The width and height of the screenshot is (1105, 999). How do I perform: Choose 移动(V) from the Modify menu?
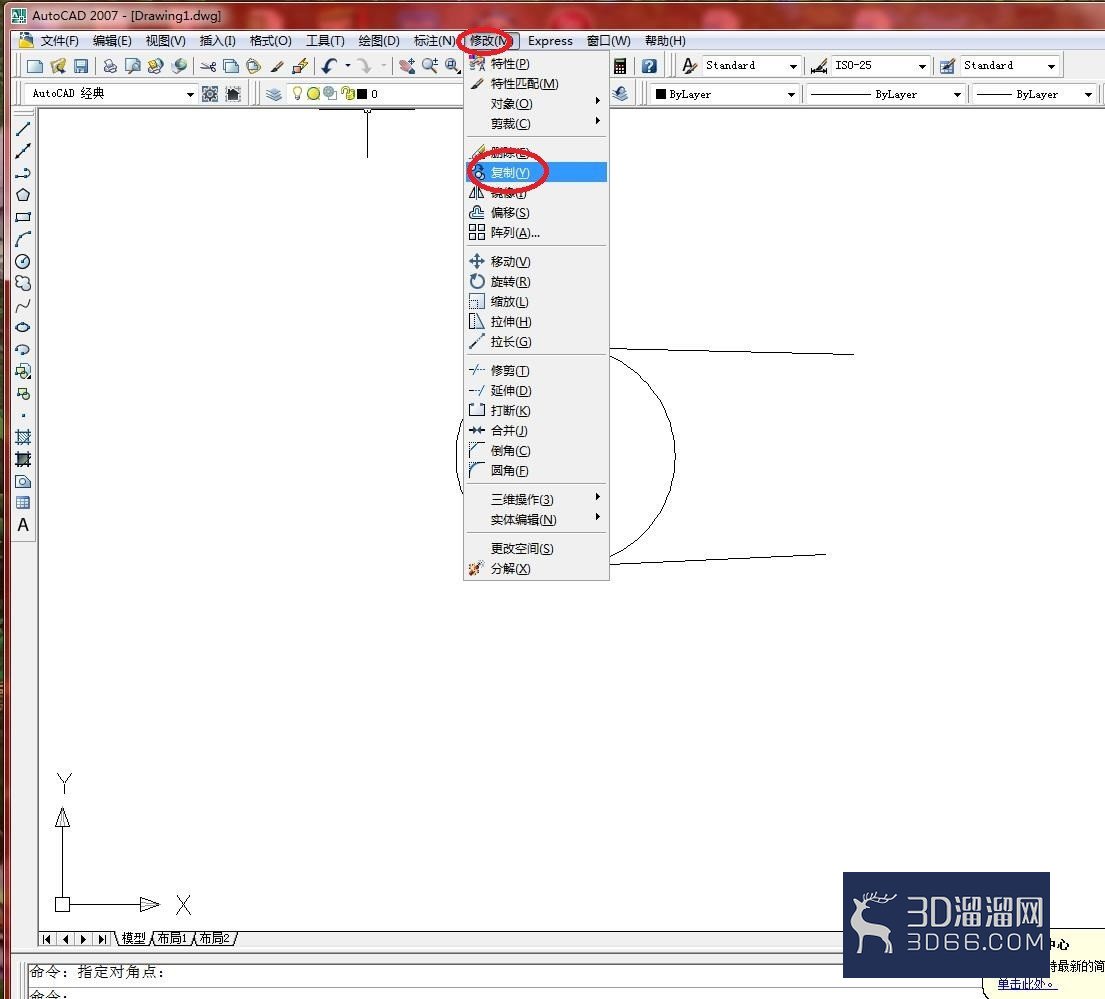point(536,261)
